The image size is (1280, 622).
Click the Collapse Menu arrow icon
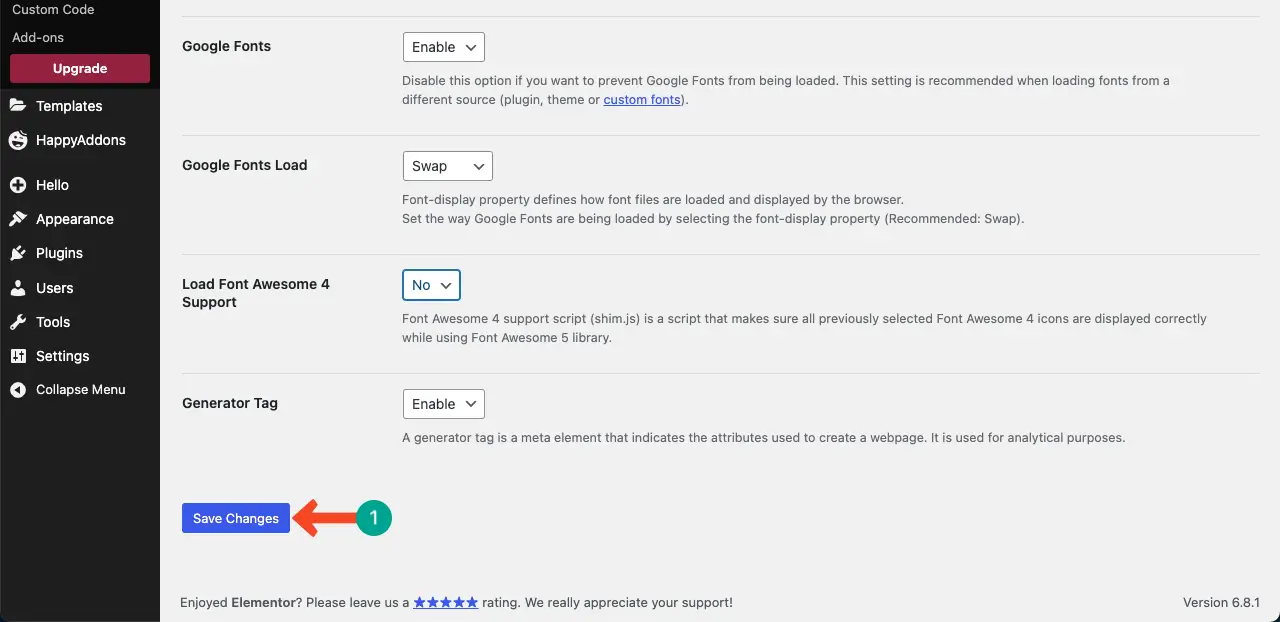pos(18,390)
